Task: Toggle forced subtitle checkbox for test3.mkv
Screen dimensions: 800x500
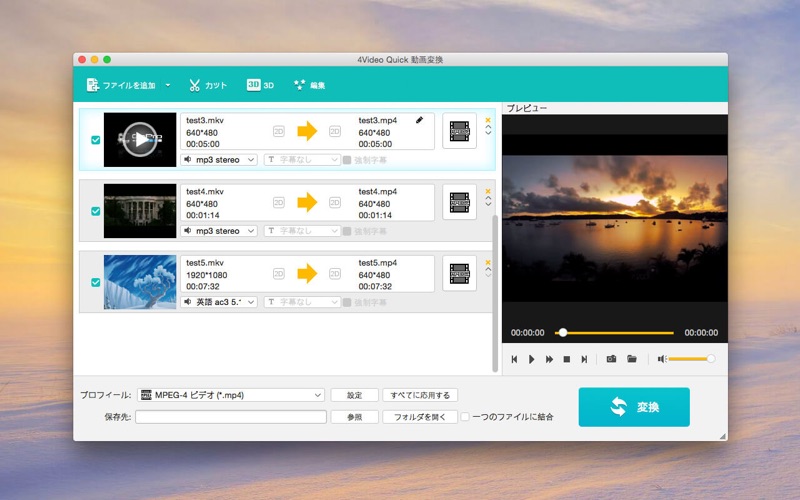Action: pyautogui.click(x=347, y=160)
